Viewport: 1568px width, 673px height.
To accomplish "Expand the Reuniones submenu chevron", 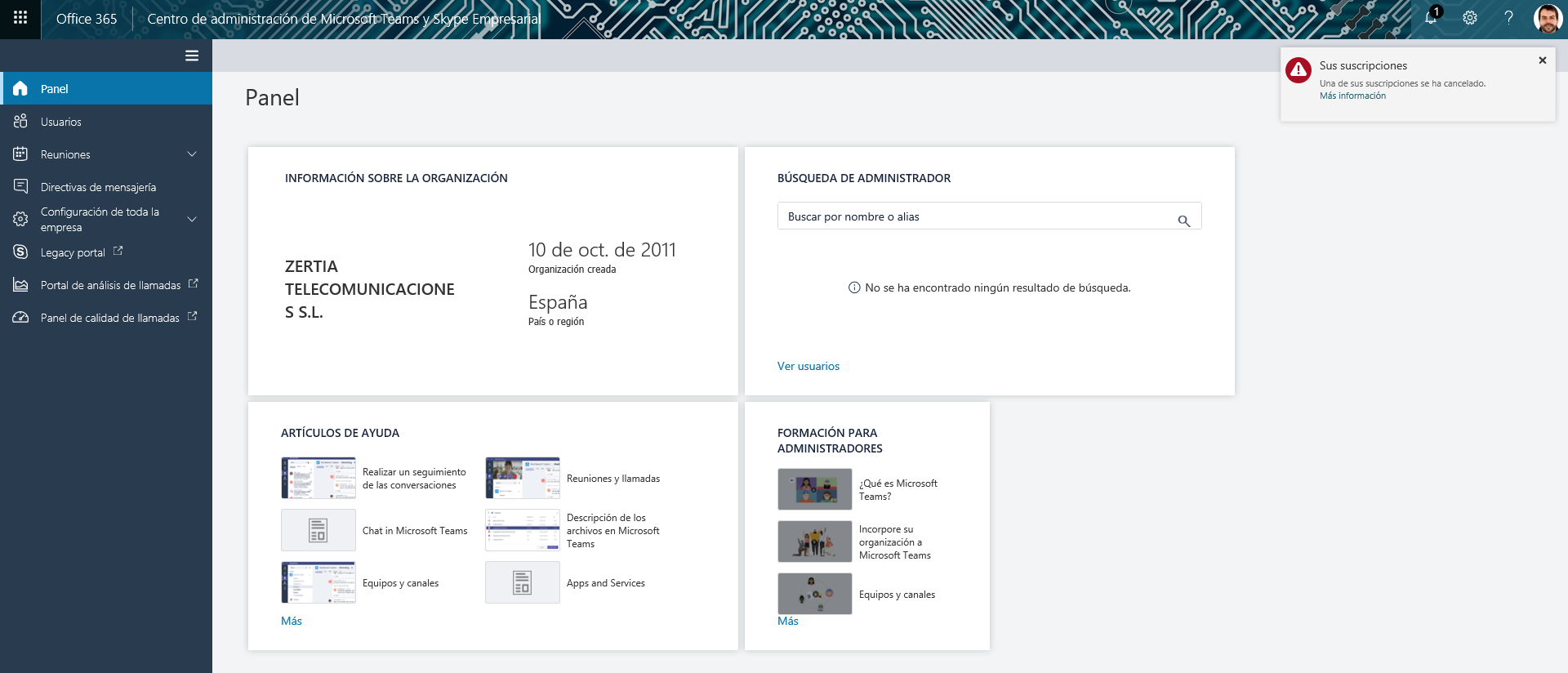I will coord(192,154).
